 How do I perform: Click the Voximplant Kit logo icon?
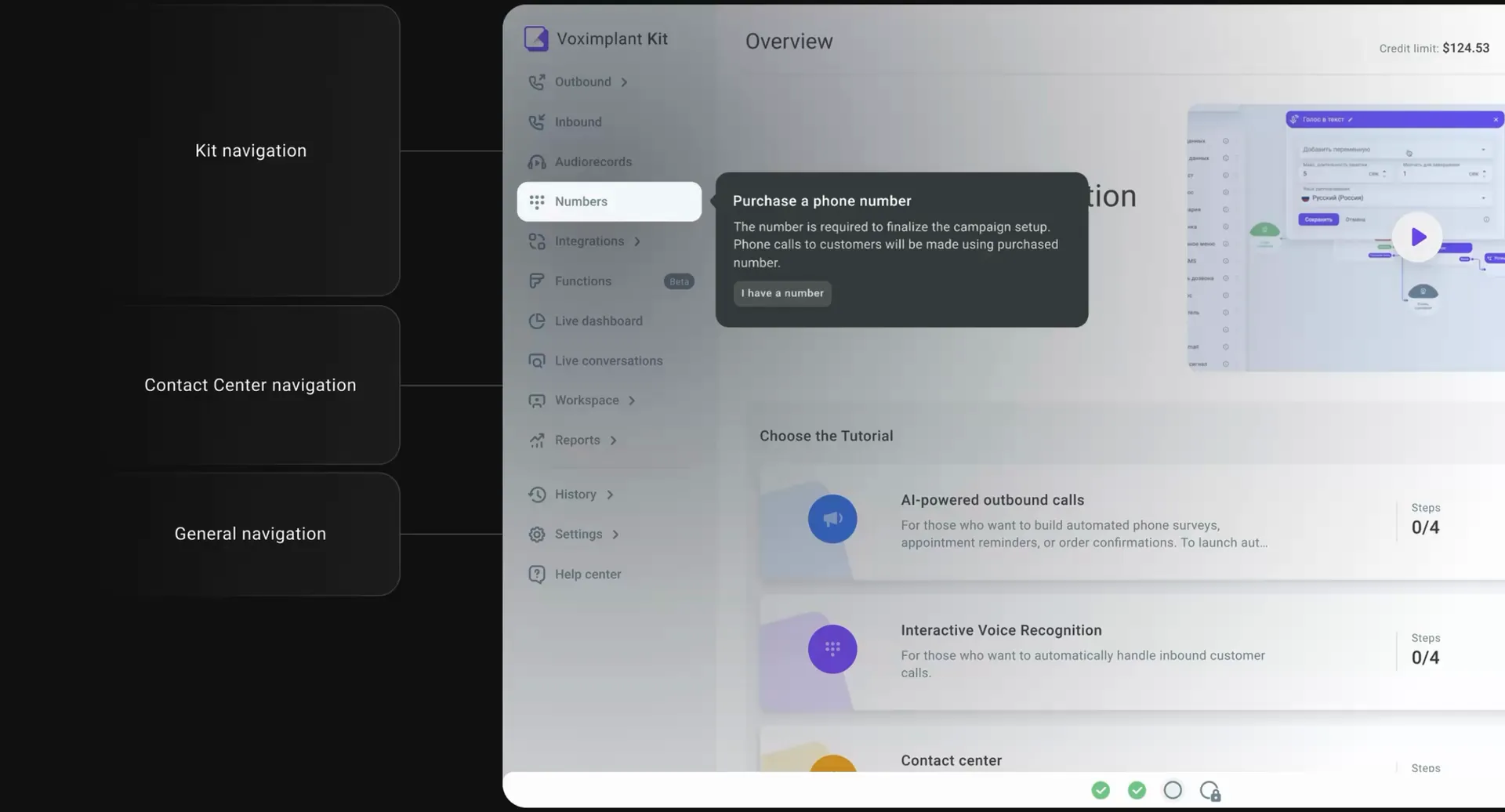[536, 38]
